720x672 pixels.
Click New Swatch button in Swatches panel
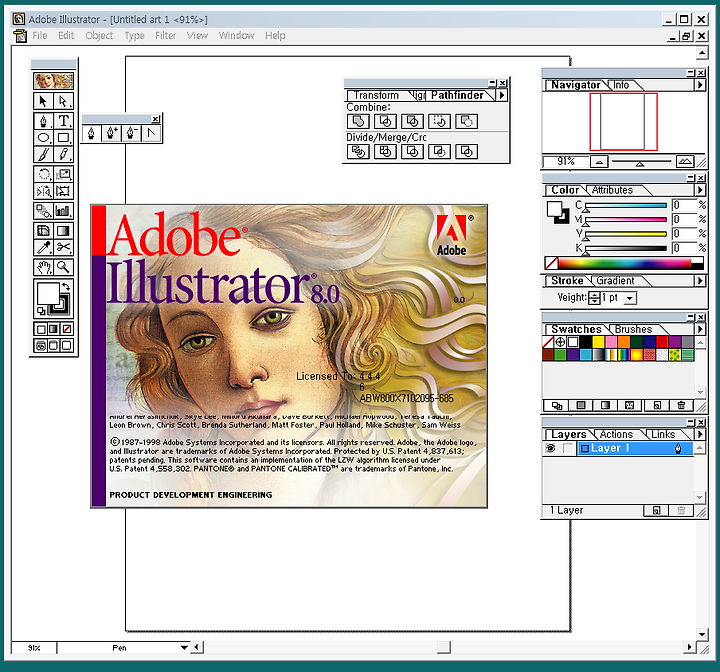[657, 405]
